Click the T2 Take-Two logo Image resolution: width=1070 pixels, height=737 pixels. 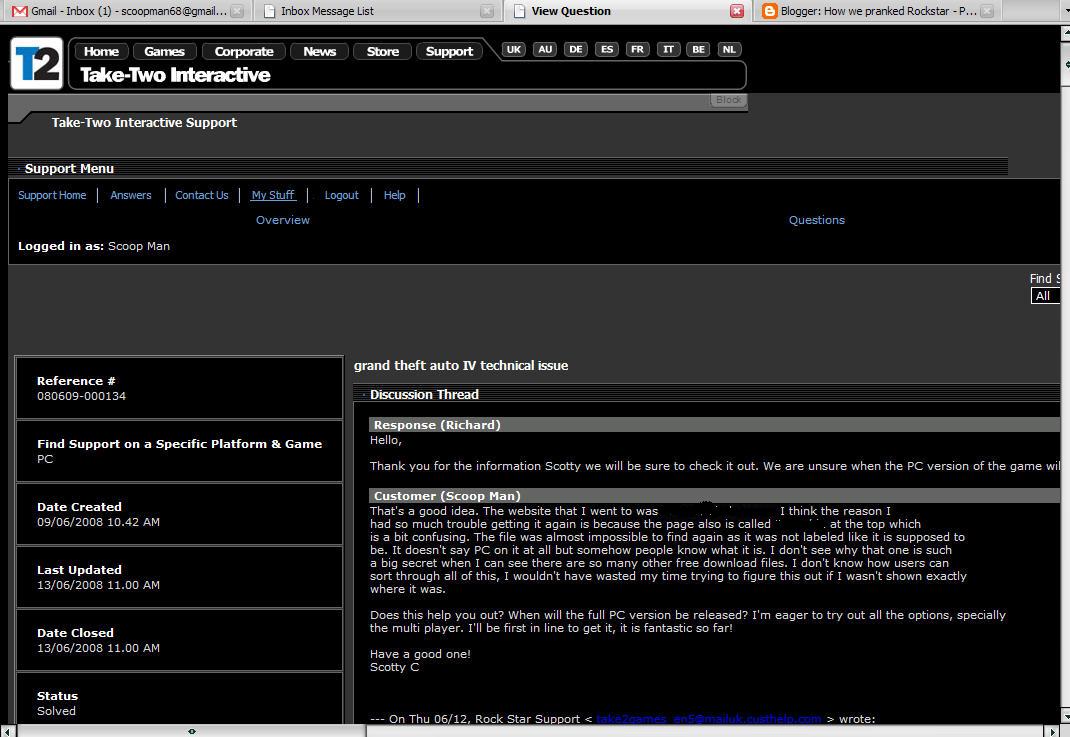pos(37,63)
